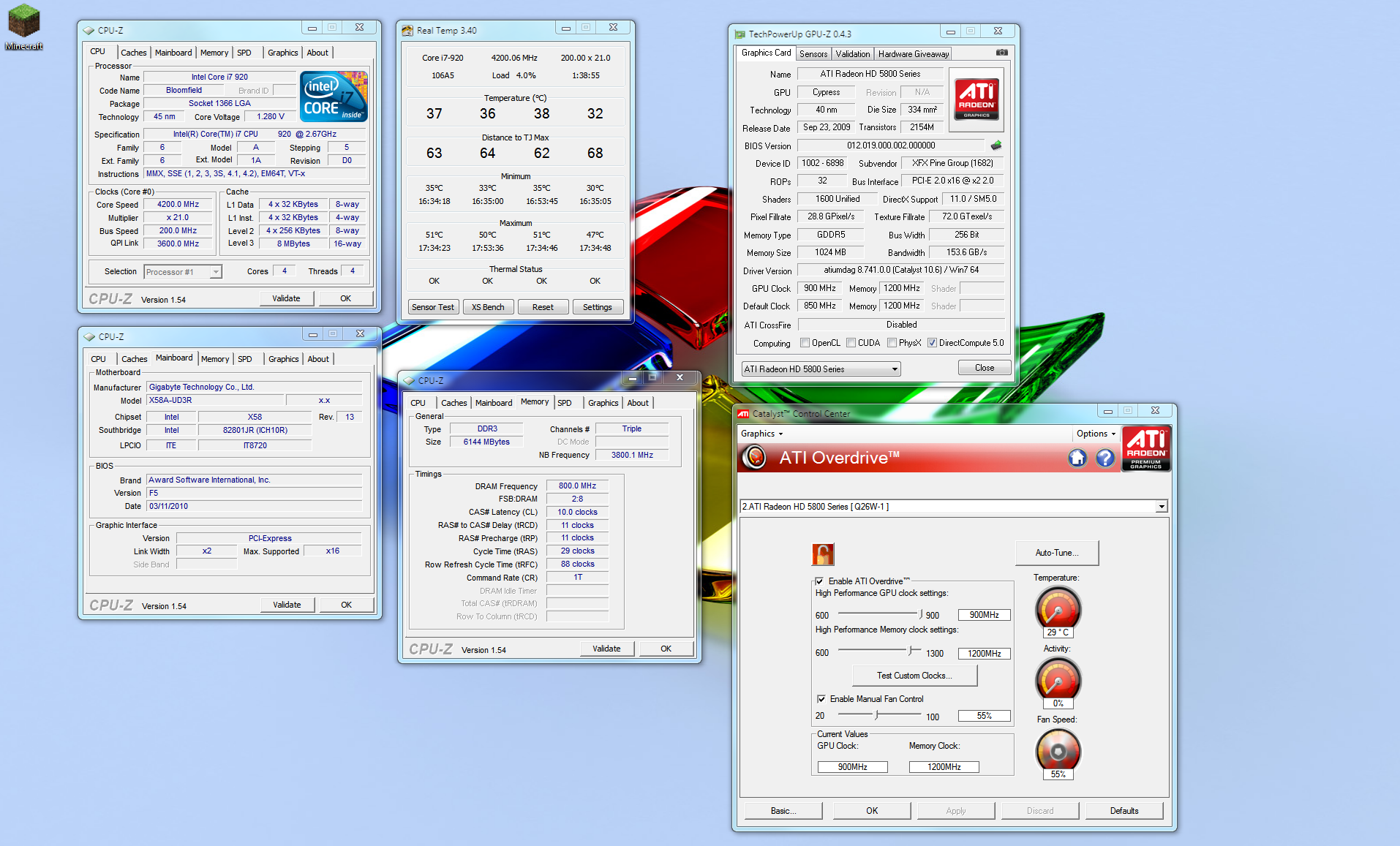The width and height of the screenshot is (1400, 846).
Task: Minimize the Real Temp window
Action: click(x=565, y=28)
